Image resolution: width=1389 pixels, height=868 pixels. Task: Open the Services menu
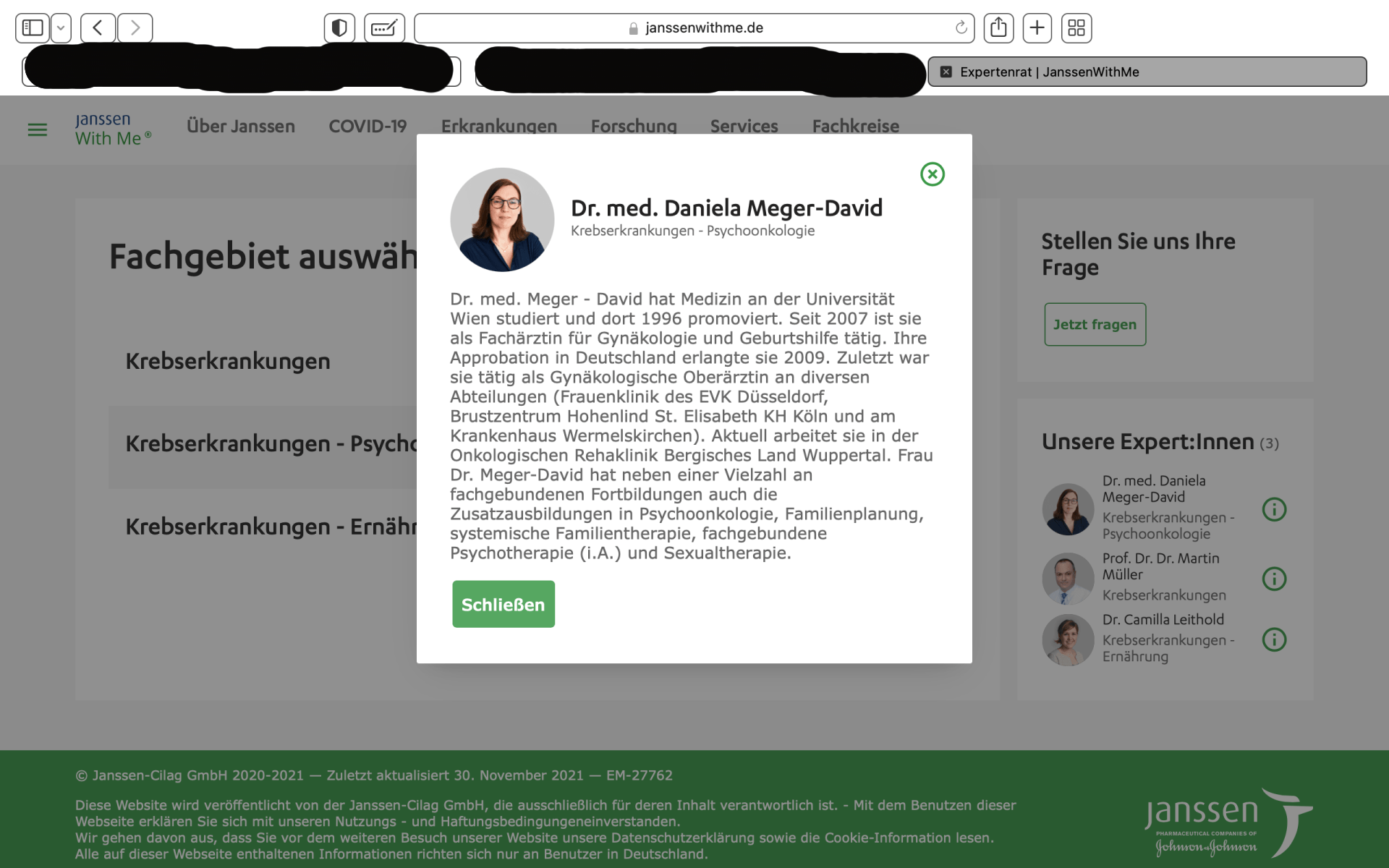tap(744, 126)
